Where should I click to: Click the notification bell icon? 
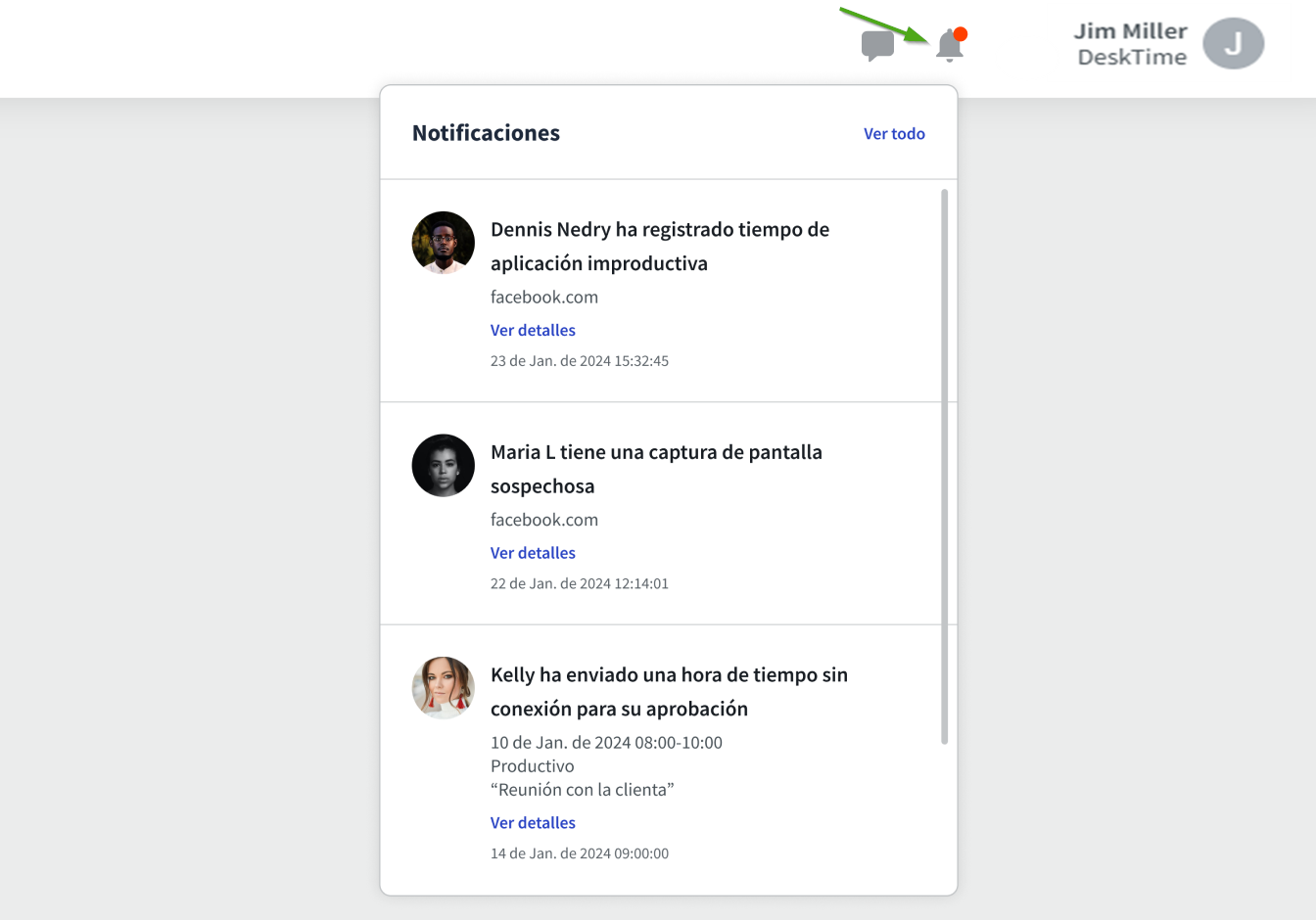click(x=949, y=45)
